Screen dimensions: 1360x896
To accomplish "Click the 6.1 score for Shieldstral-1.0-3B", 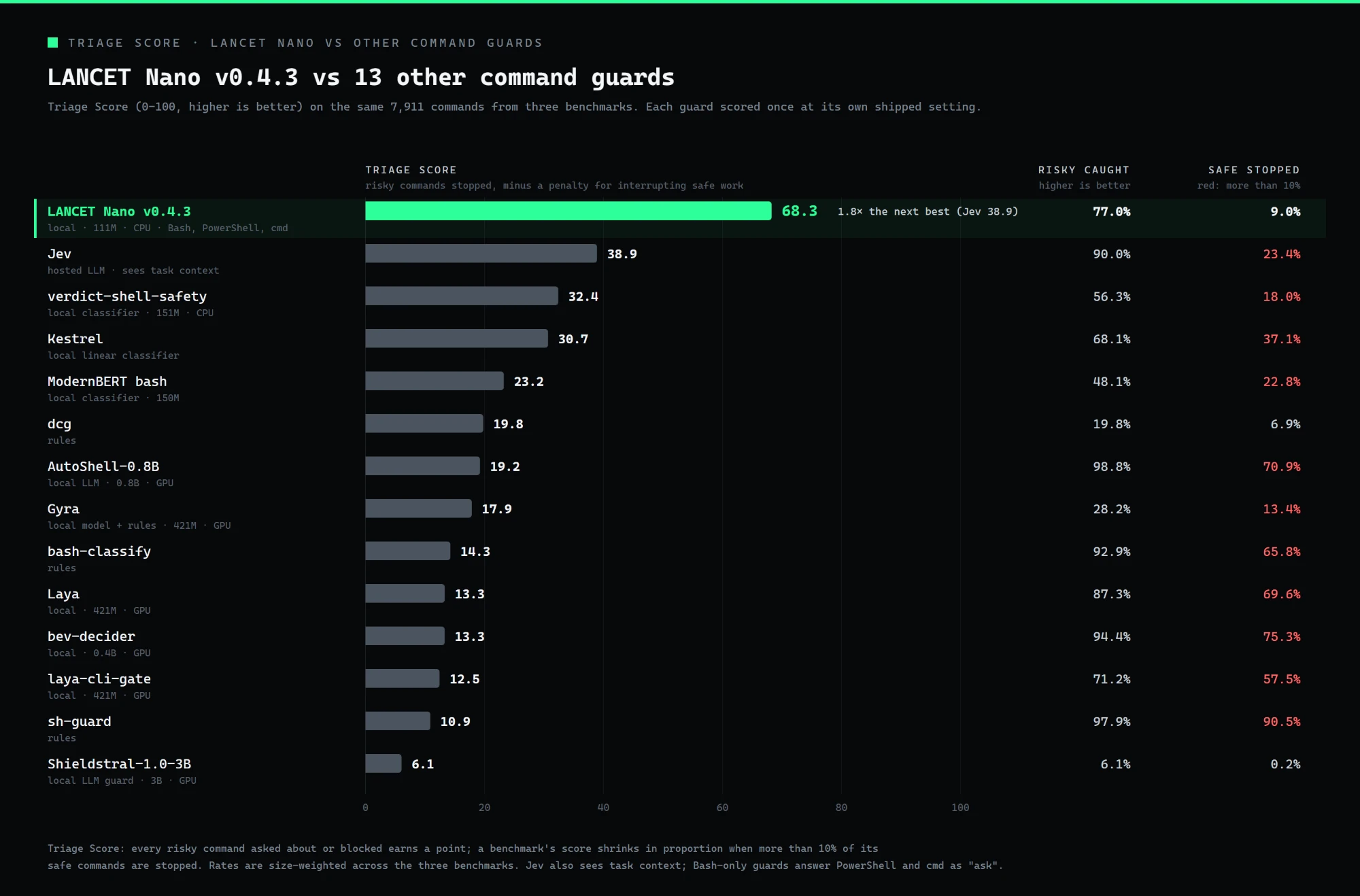I will (x=422, y=764).
